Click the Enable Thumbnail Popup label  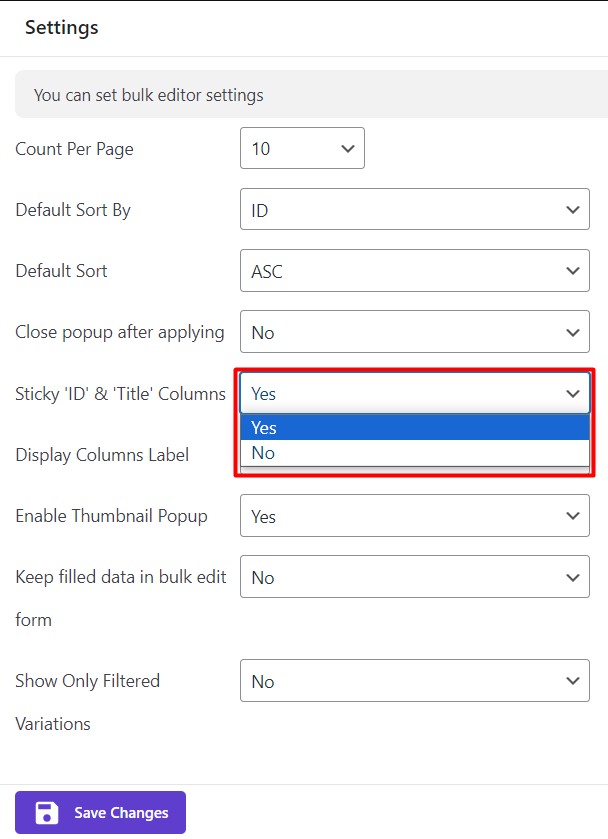pyautogui.click(x=111, y=516)
